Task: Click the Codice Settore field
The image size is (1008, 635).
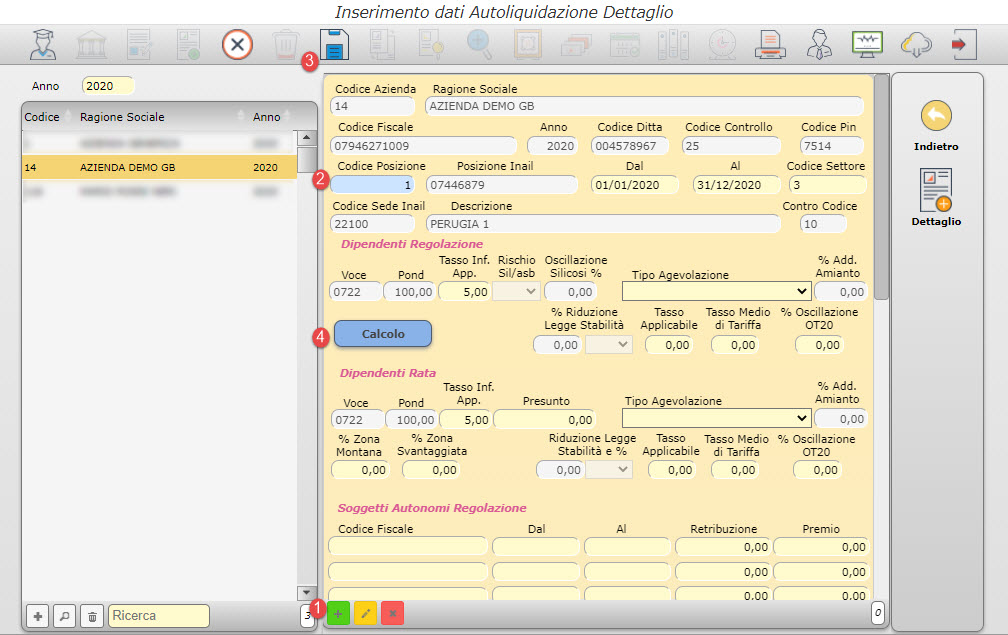Action: 827,185
